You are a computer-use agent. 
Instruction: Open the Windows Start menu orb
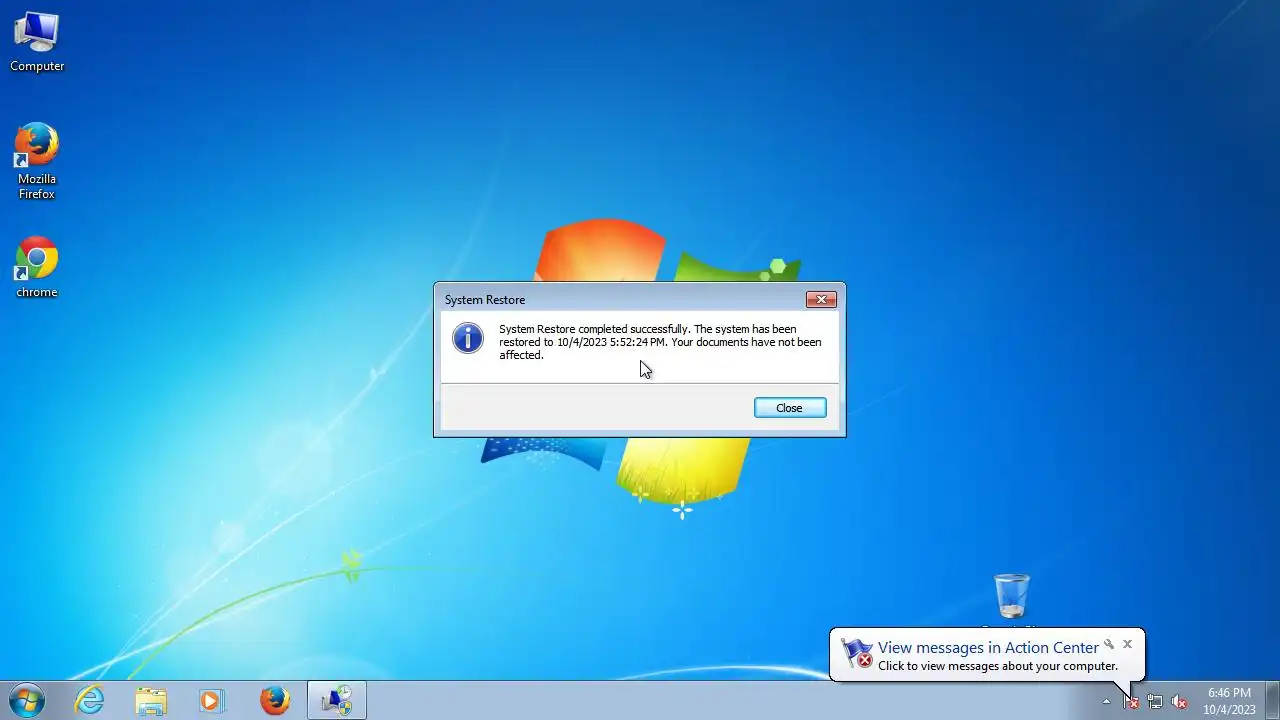click(x=27, y=700)
